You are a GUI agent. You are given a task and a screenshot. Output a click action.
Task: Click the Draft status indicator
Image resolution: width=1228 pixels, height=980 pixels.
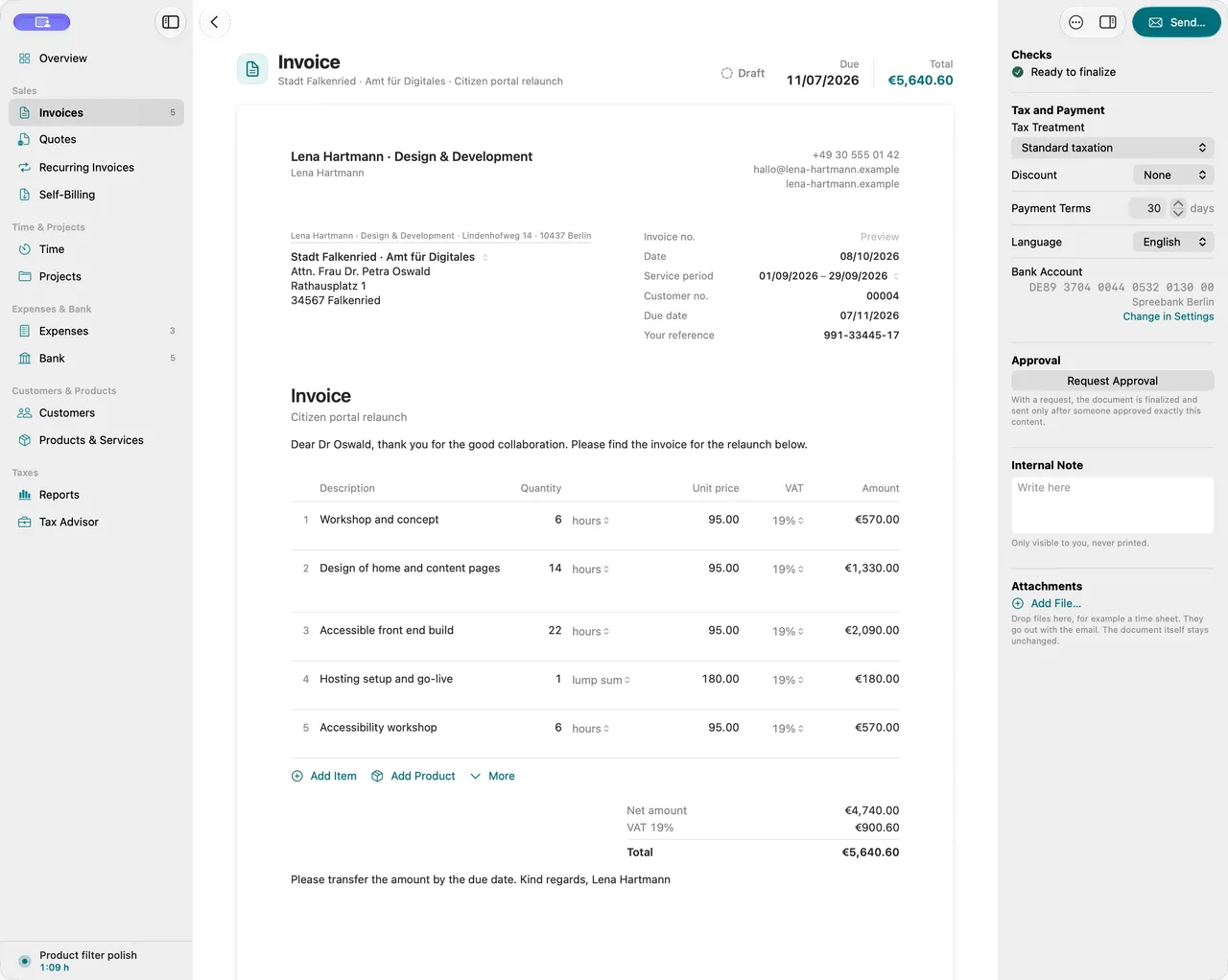coord(743,73)
